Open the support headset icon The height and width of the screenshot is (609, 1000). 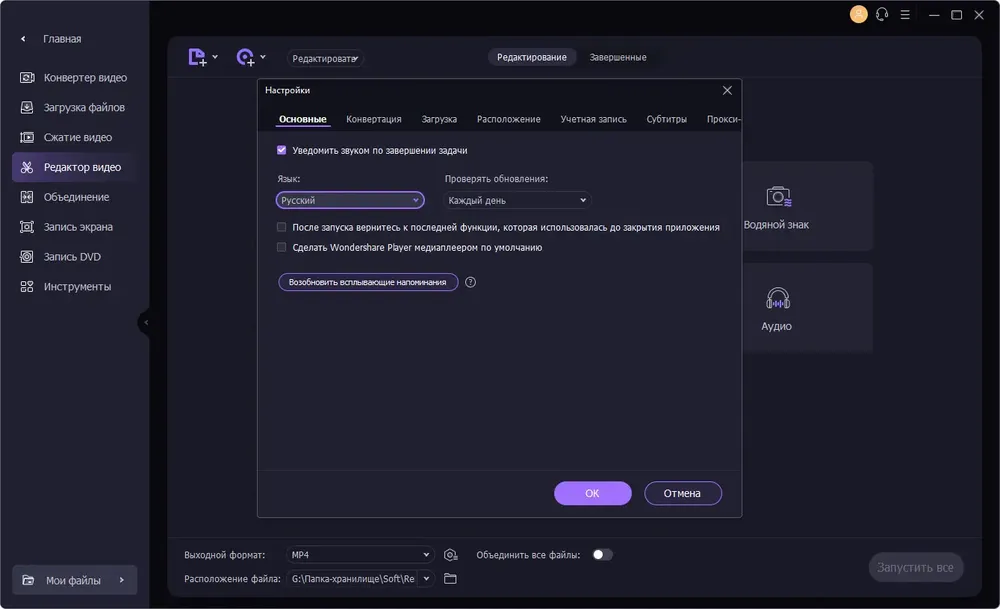(x=882, y=14)
